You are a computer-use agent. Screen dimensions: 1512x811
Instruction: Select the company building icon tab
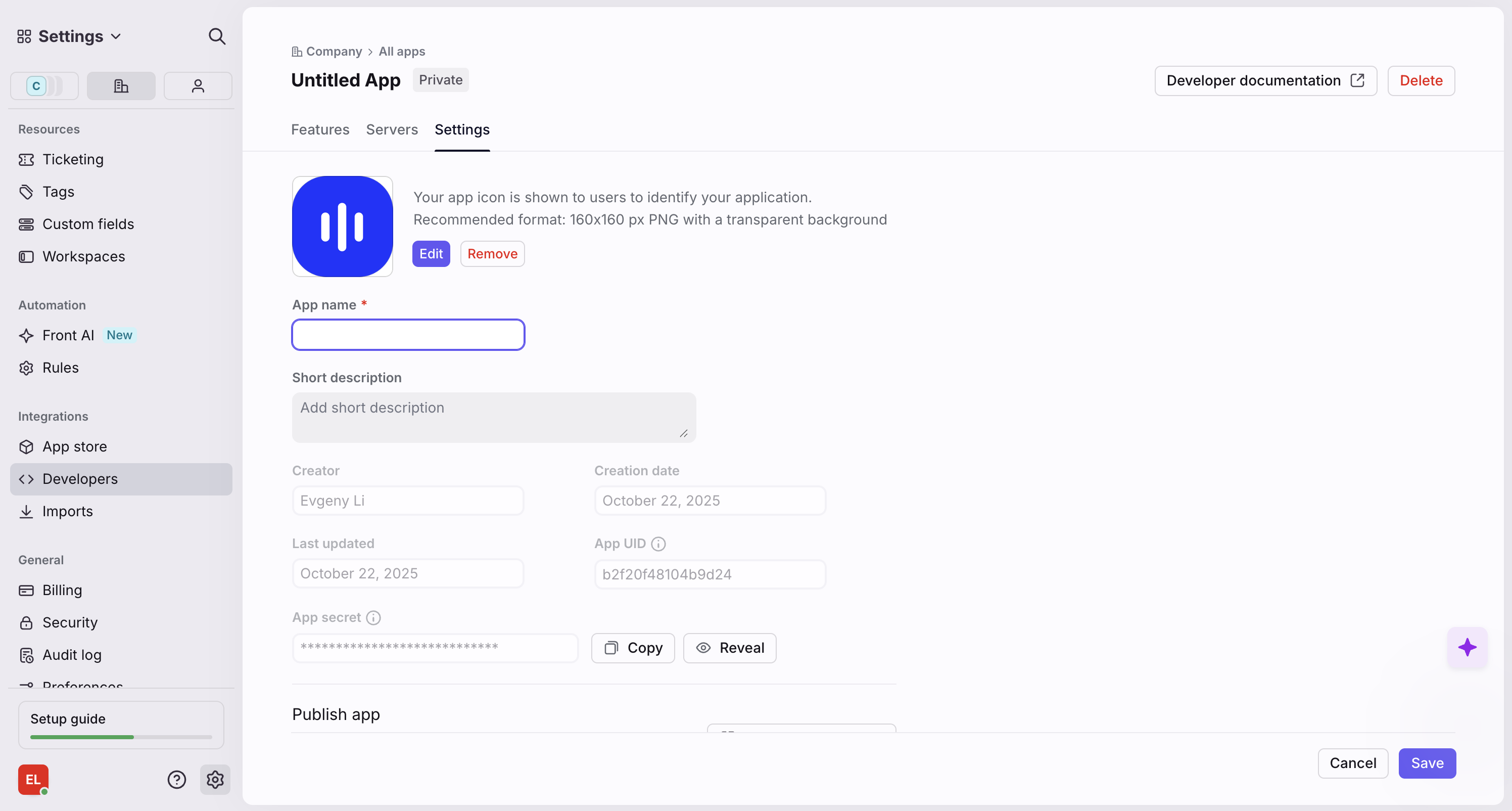(x=121, y=86)
